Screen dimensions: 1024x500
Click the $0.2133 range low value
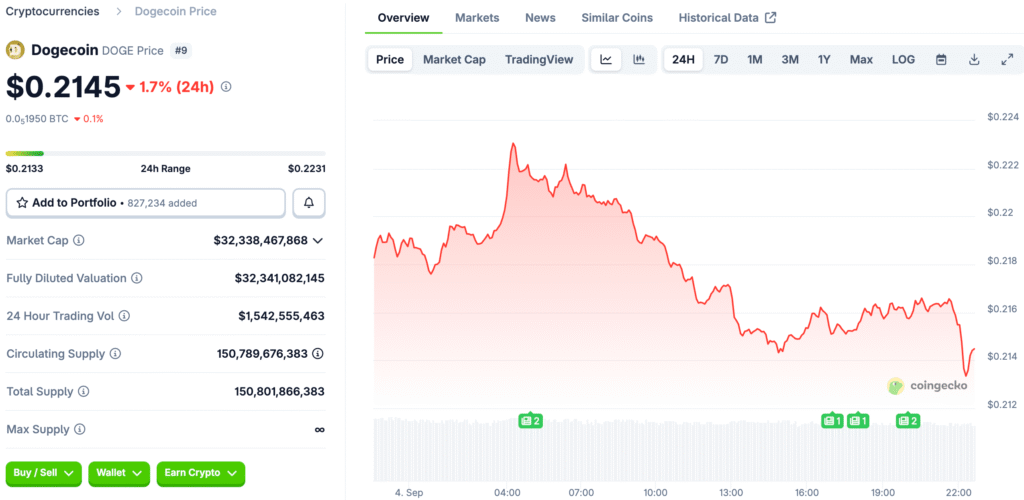[x=22, y=168]
